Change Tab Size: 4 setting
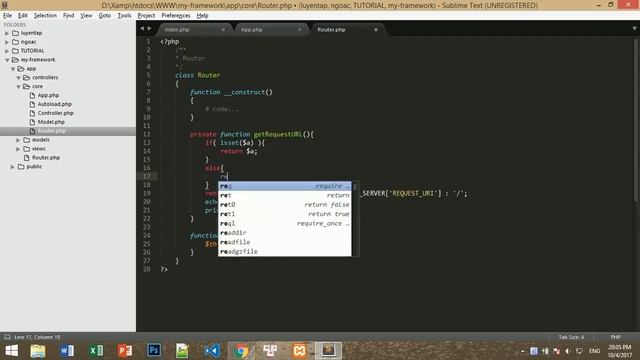 (x=571, y=337)
